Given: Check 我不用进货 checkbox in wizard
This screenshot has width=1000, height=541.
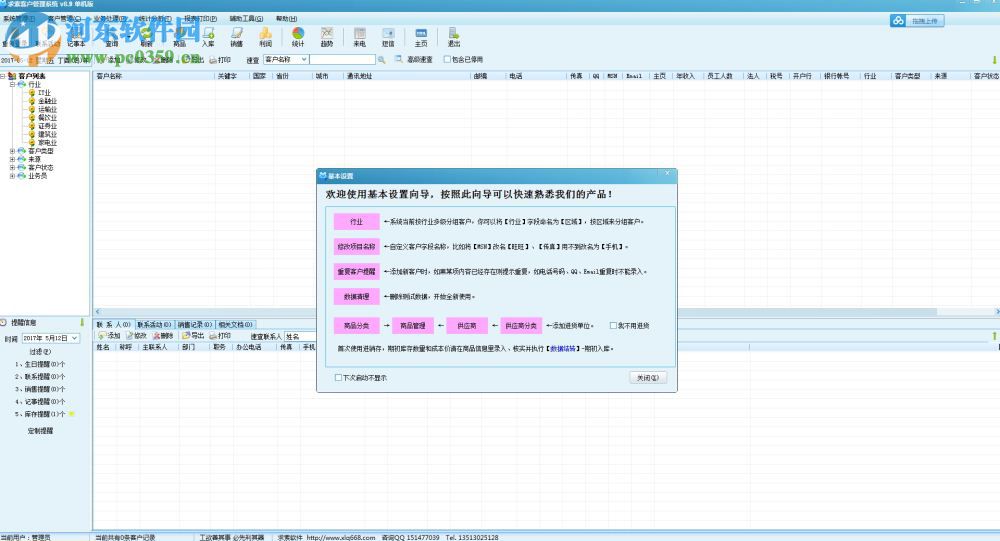Looking at the screenshot, I should (613, 325).
